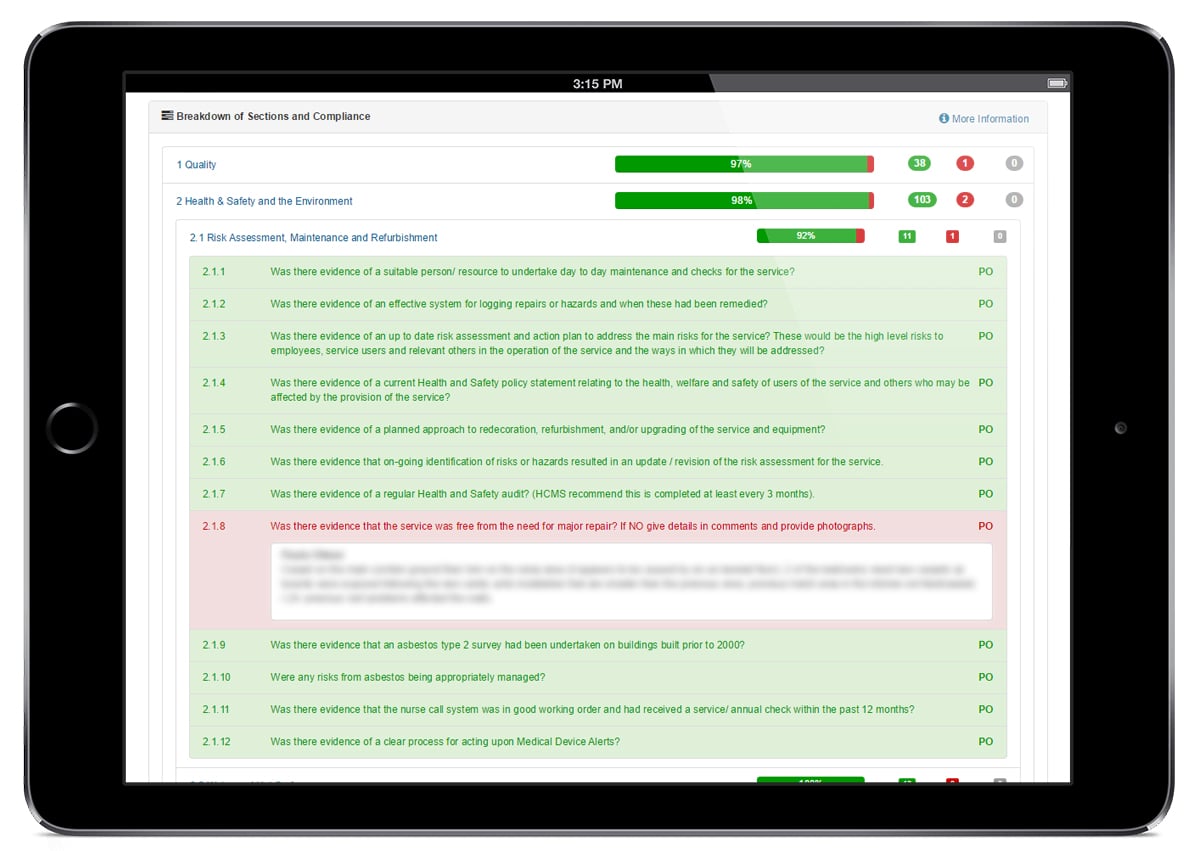Click the More Information info icon

943,119
